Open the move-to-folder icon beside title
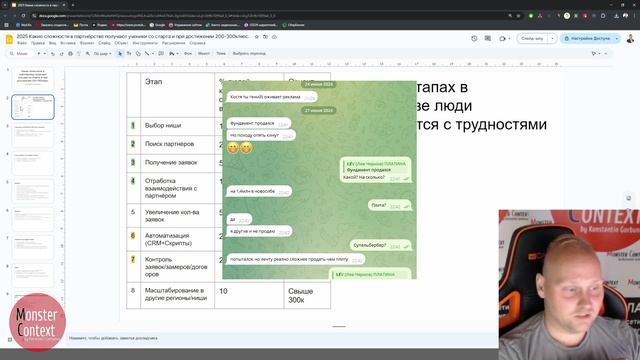 [x=265, y=37]
